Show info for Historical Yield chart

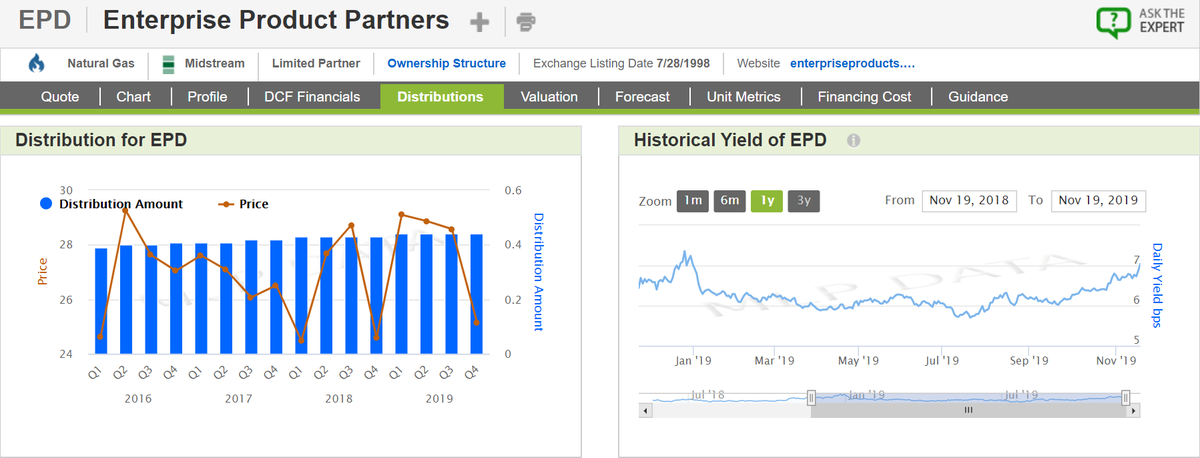click(854, 141)
